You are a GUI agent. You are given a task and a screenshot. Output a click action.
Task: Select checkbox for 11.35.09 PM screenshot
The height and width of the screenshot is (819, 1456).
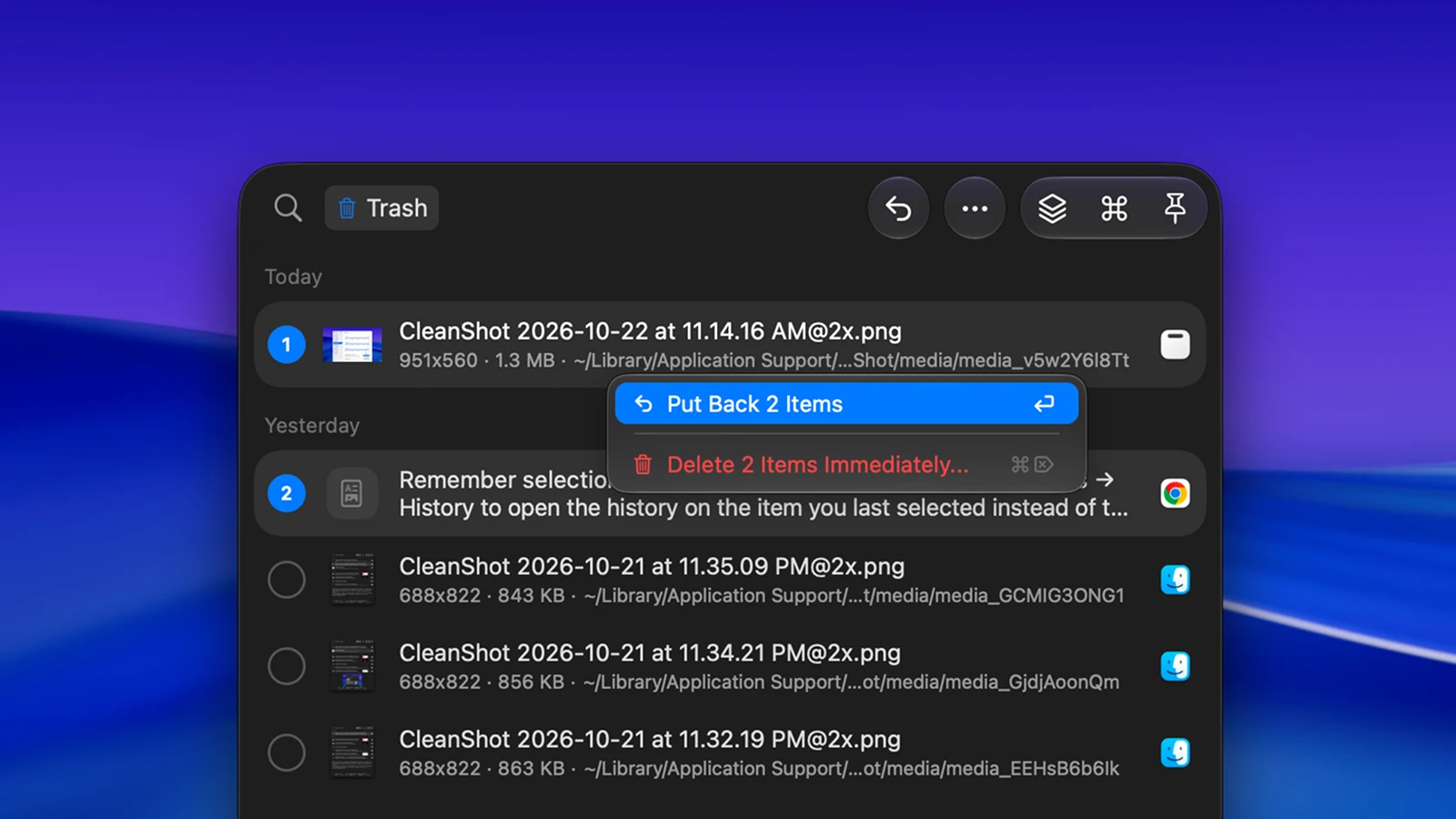coord(287,580)
